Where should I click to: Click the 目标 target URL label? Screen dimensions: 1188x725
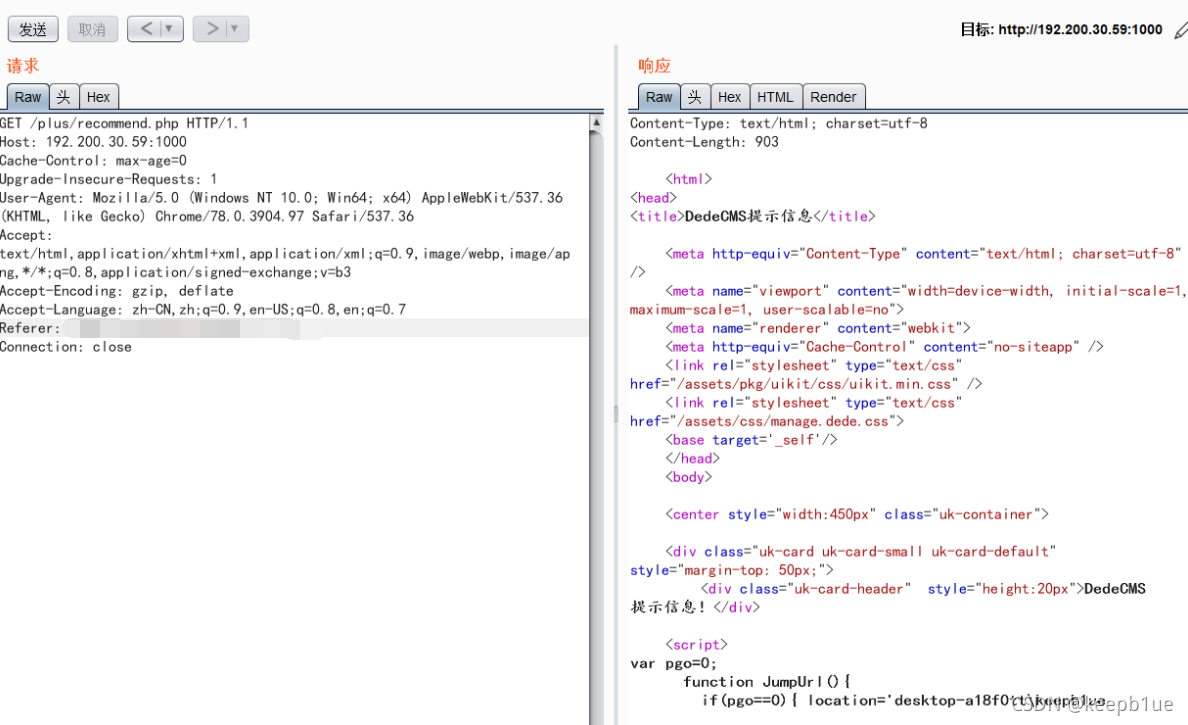click(x=1061, y=30)
